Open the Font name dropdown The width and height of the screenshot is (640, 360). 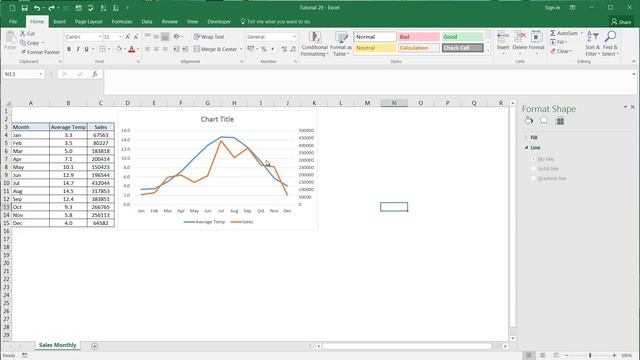coord(100,37)
